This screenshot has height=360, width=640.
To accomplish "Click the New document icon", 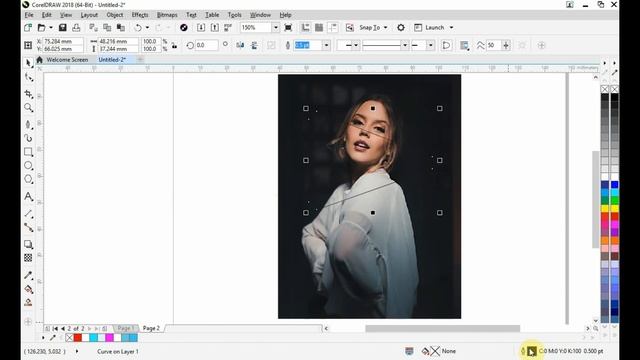I will coord(28,27).
